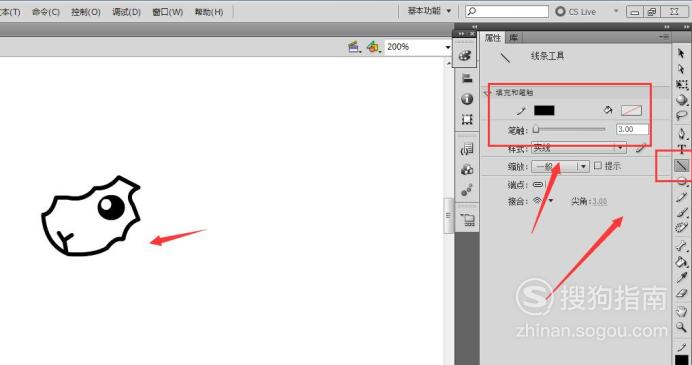Switch to the 属性 tab
Screen dimensions: 692x365
click(493, 38)
